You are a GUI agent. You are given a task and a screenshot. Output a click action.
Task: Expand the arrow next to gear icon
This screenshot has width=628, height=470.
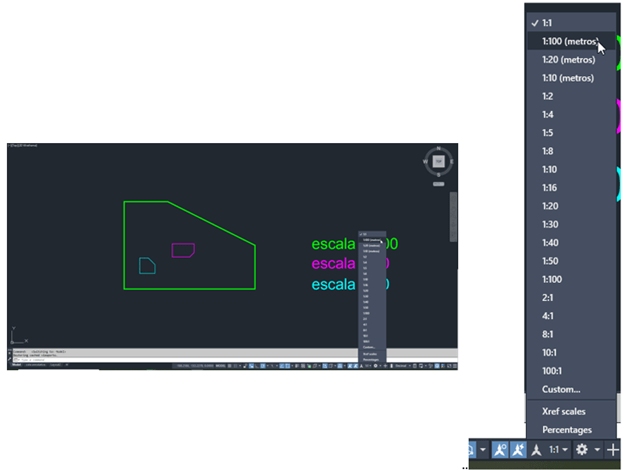600,451
